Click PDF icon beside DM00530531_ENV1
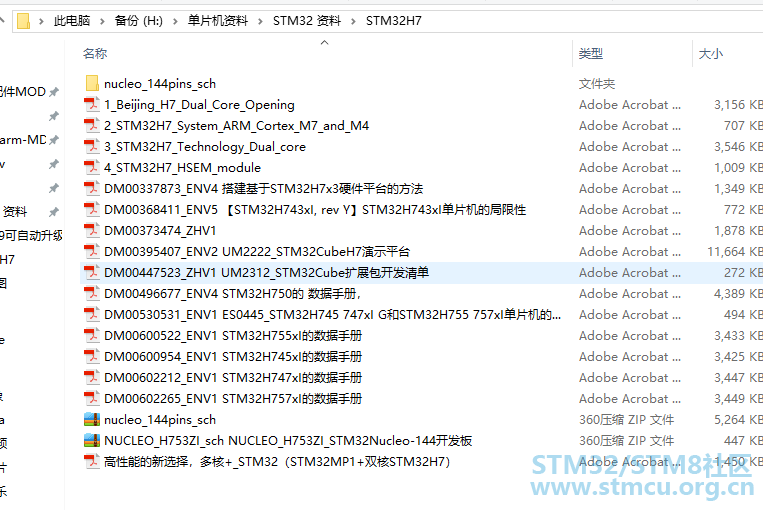The width and height of the screenshot is (763, 510). [x=91, y=314]
